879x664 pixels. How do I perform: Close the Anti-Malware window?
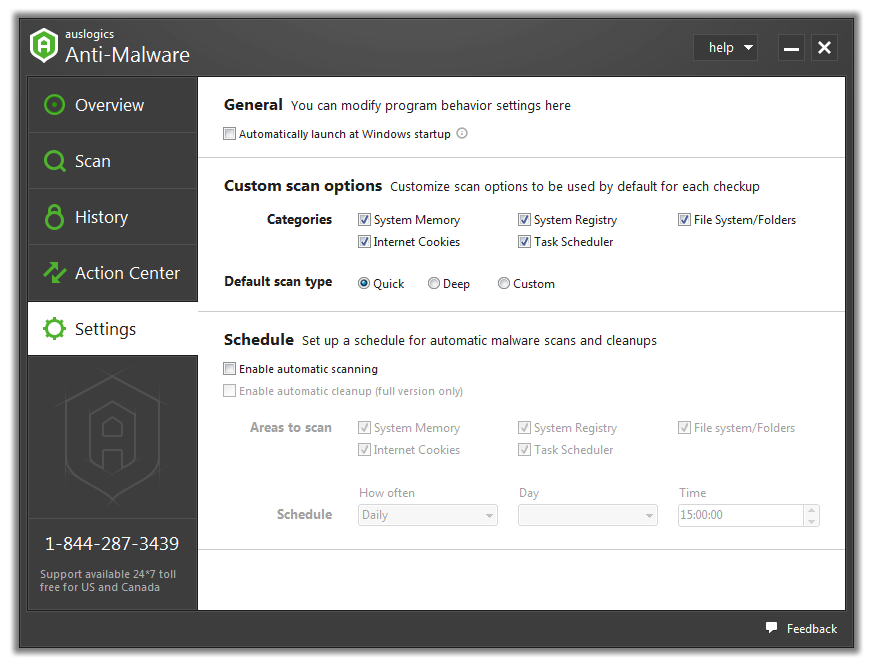click(824, 48)
